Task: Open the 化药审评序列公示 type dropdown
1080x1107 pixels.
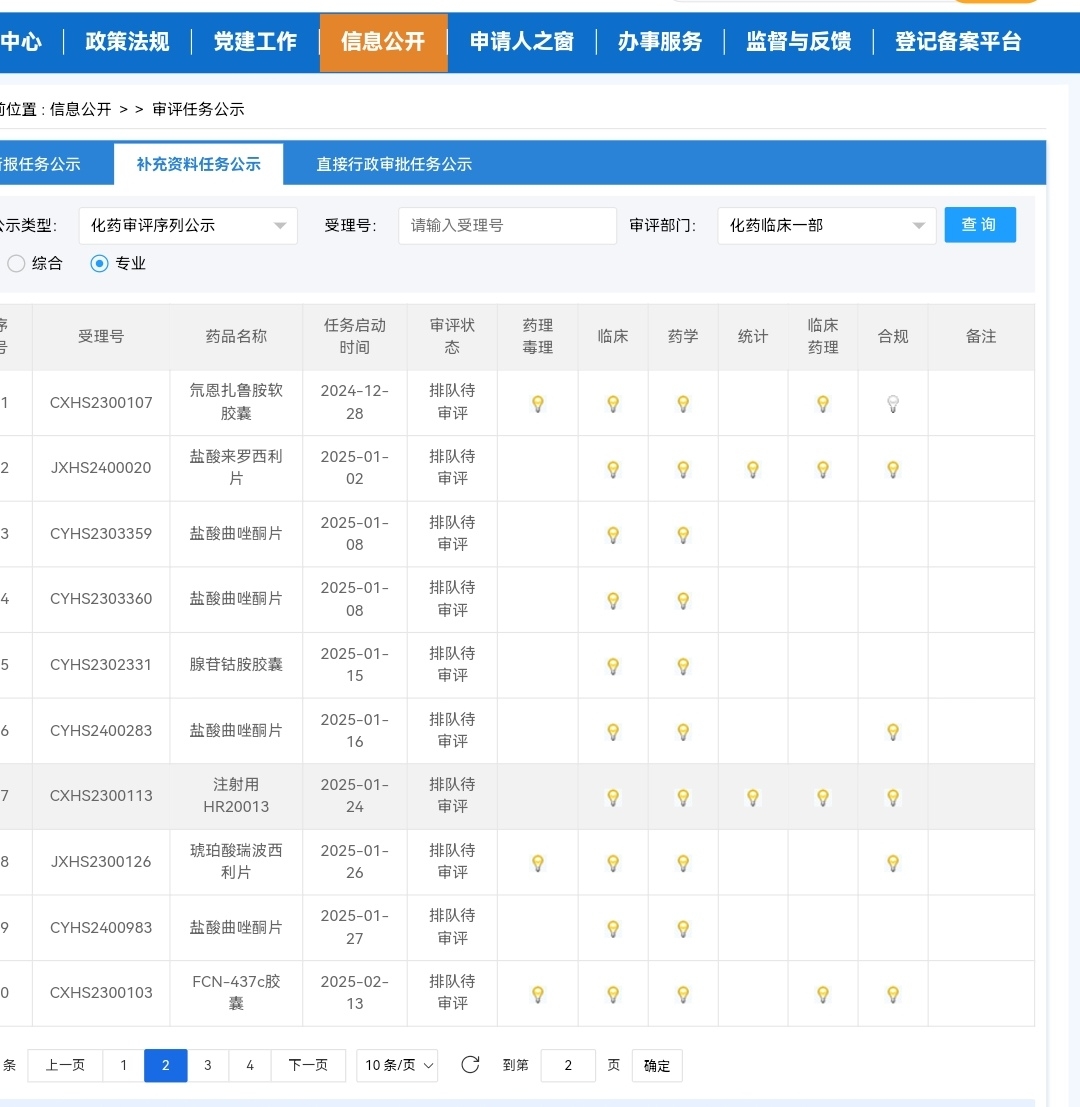Action: tap(188, 226)
